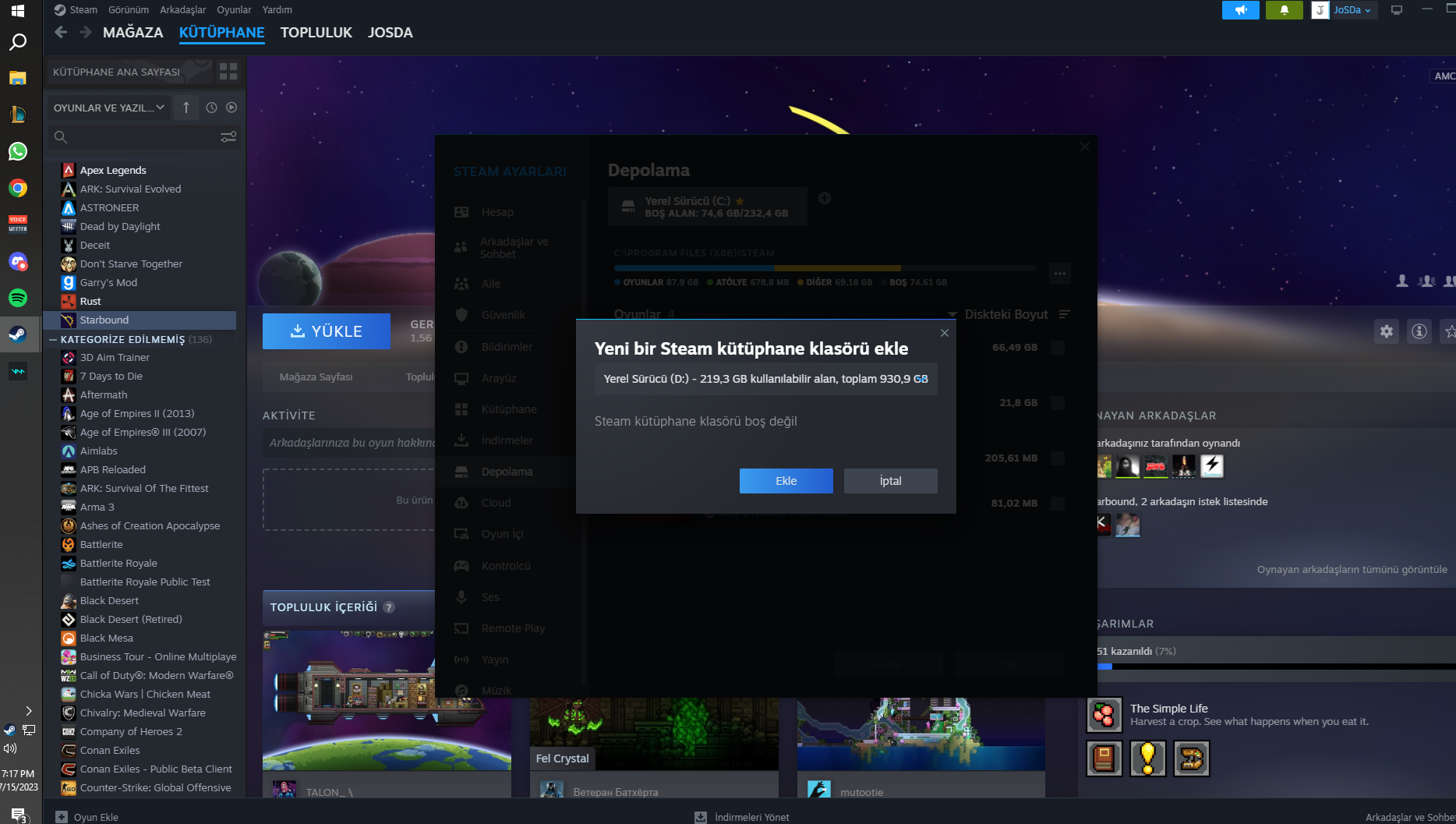The height and width of the screenshot is (824, 1456).
Task: Open the spaceship community screenshot by TALON_\
Action: coord(387,700)
